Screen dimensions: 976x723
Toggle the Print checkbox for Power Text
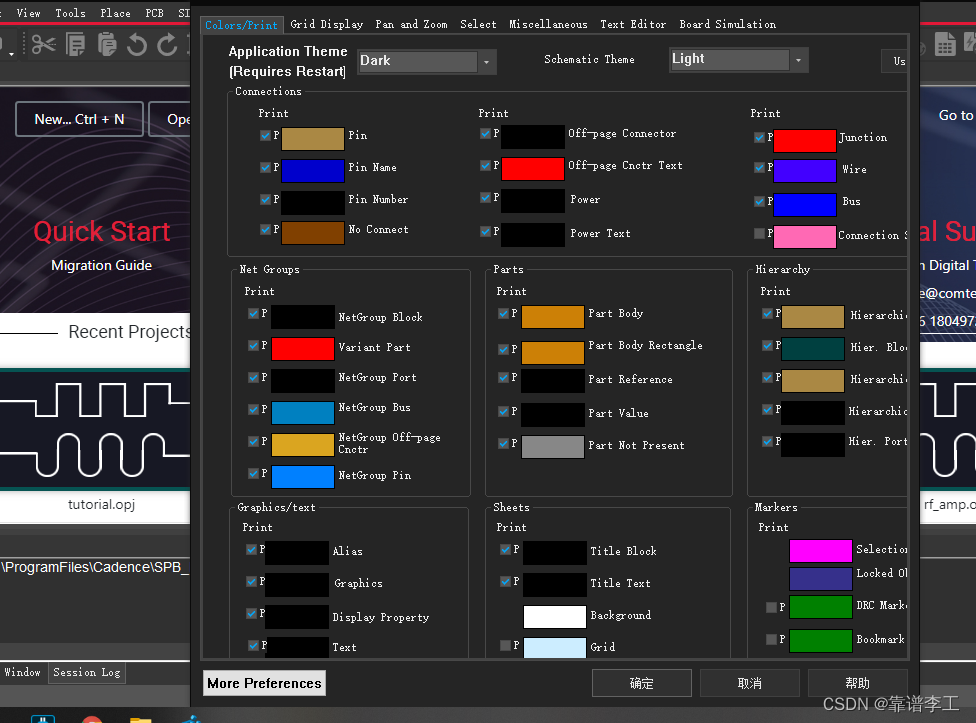point(486,231)
